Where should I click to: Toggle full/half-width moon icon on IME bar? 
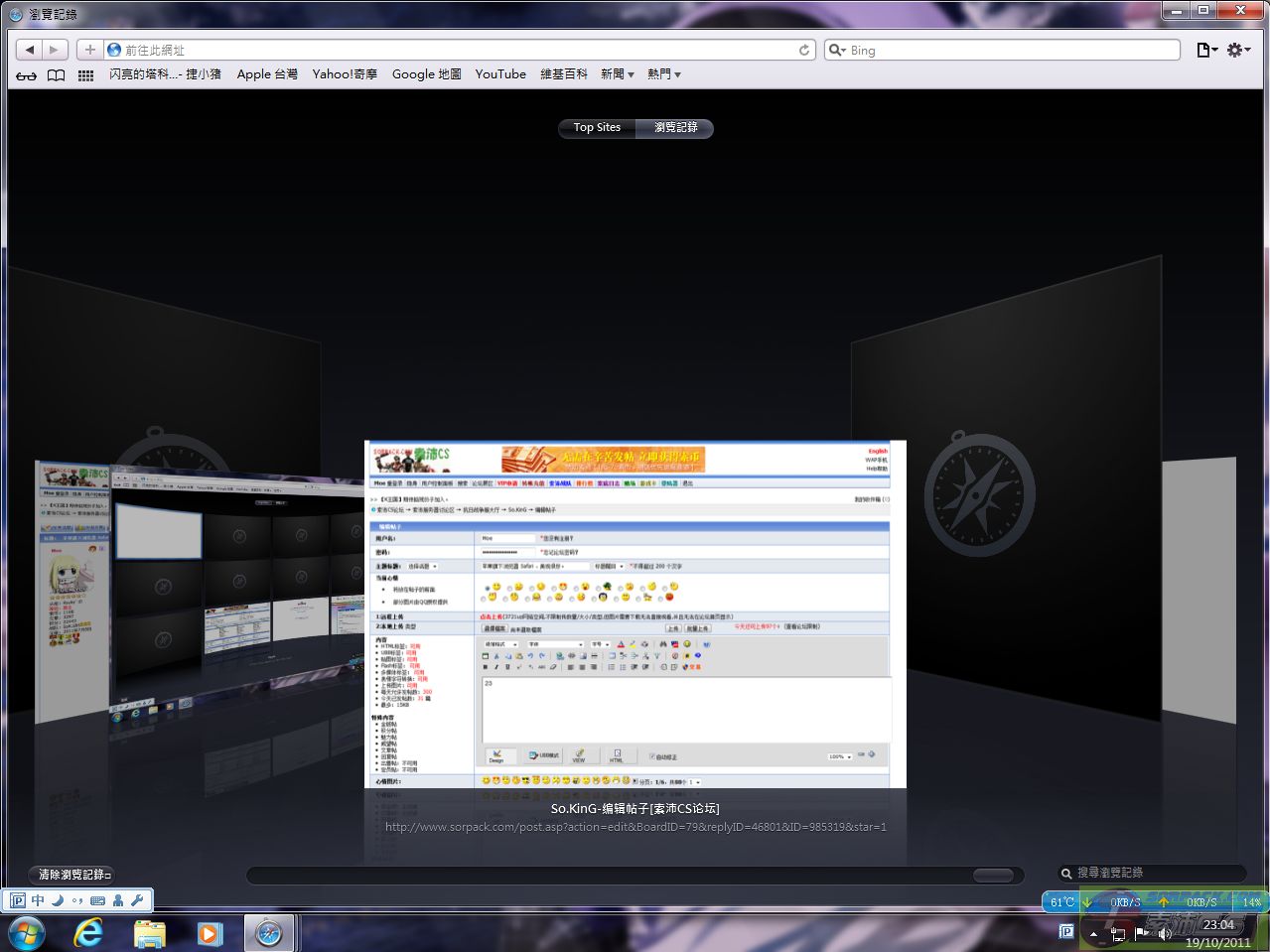(58, 900)
